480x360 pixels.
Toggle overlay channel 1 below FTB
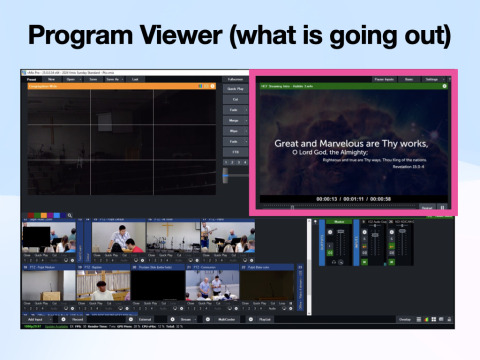click(x=226, y=162)
